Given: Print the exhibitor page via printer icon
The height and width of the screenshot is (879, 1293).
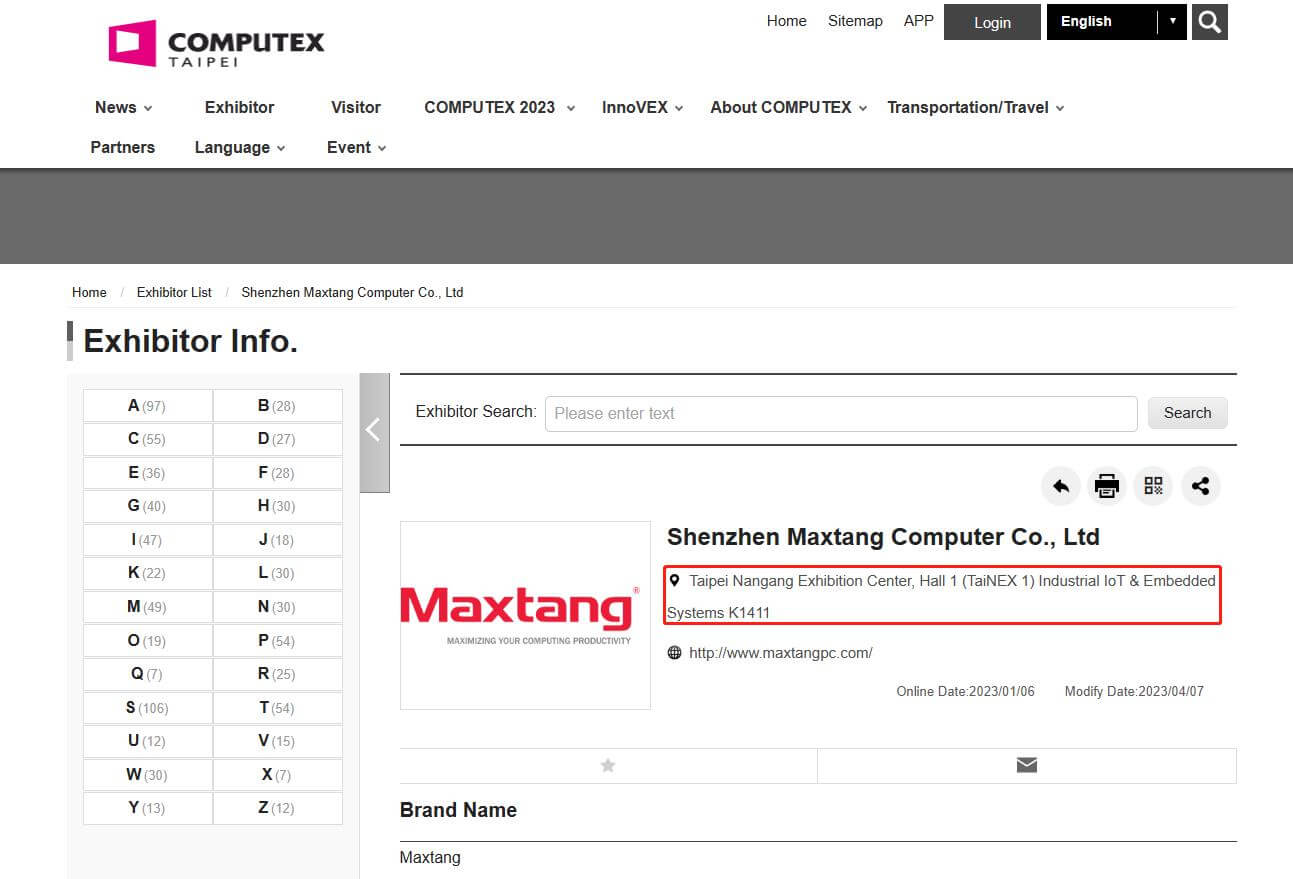Looking at the screenshot, I should point(1106,487).
